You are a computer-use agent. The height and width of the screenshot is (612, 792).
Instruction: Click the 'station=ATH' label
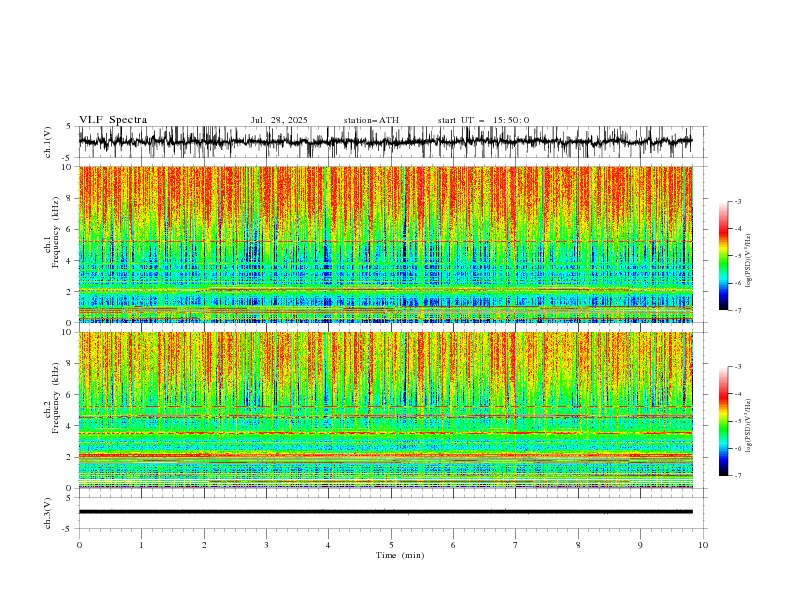coord(371,120)
